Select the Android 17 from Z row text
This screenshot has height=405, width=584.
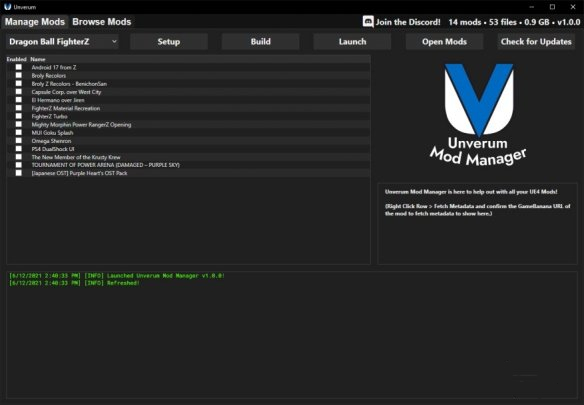(54, 67)
